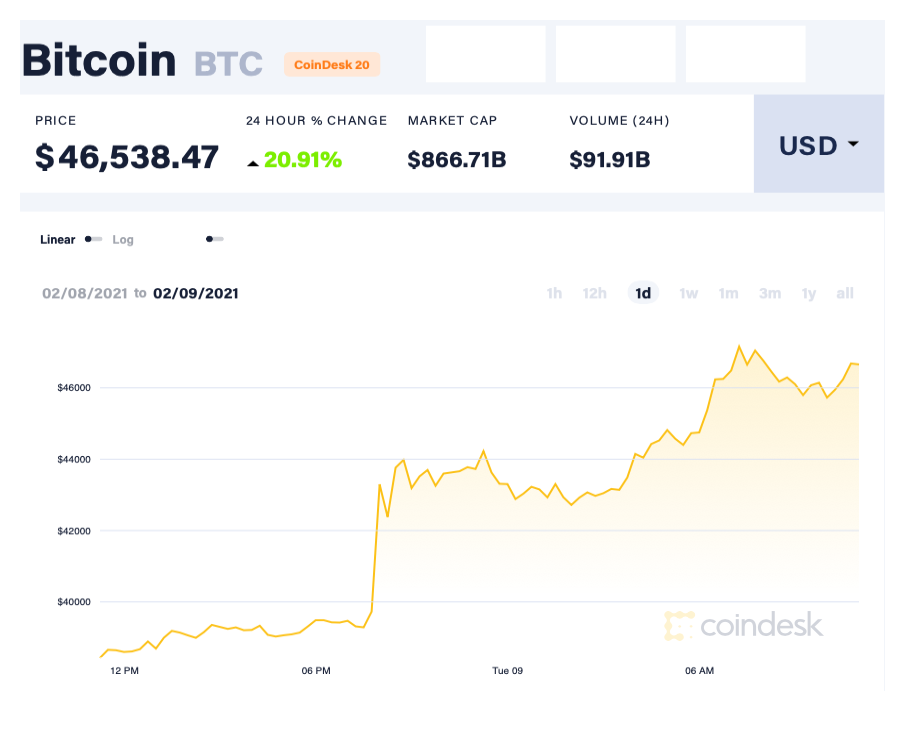
Task: Toggle the Linear/Log scale switch
Action: [x=93, y=240]
